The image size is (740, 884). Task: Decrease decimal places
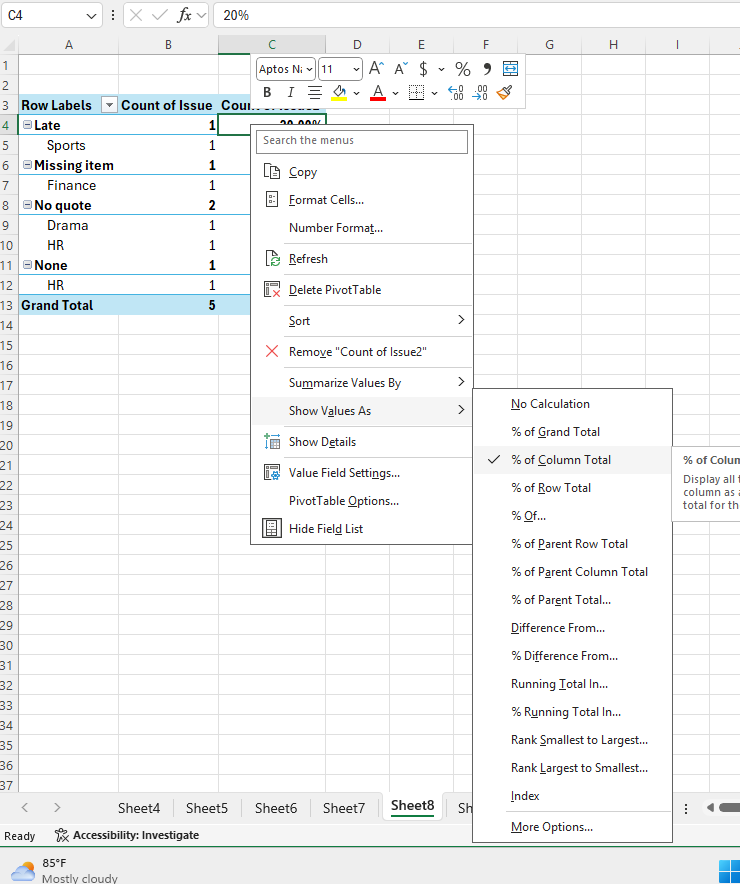pos(480,92)
